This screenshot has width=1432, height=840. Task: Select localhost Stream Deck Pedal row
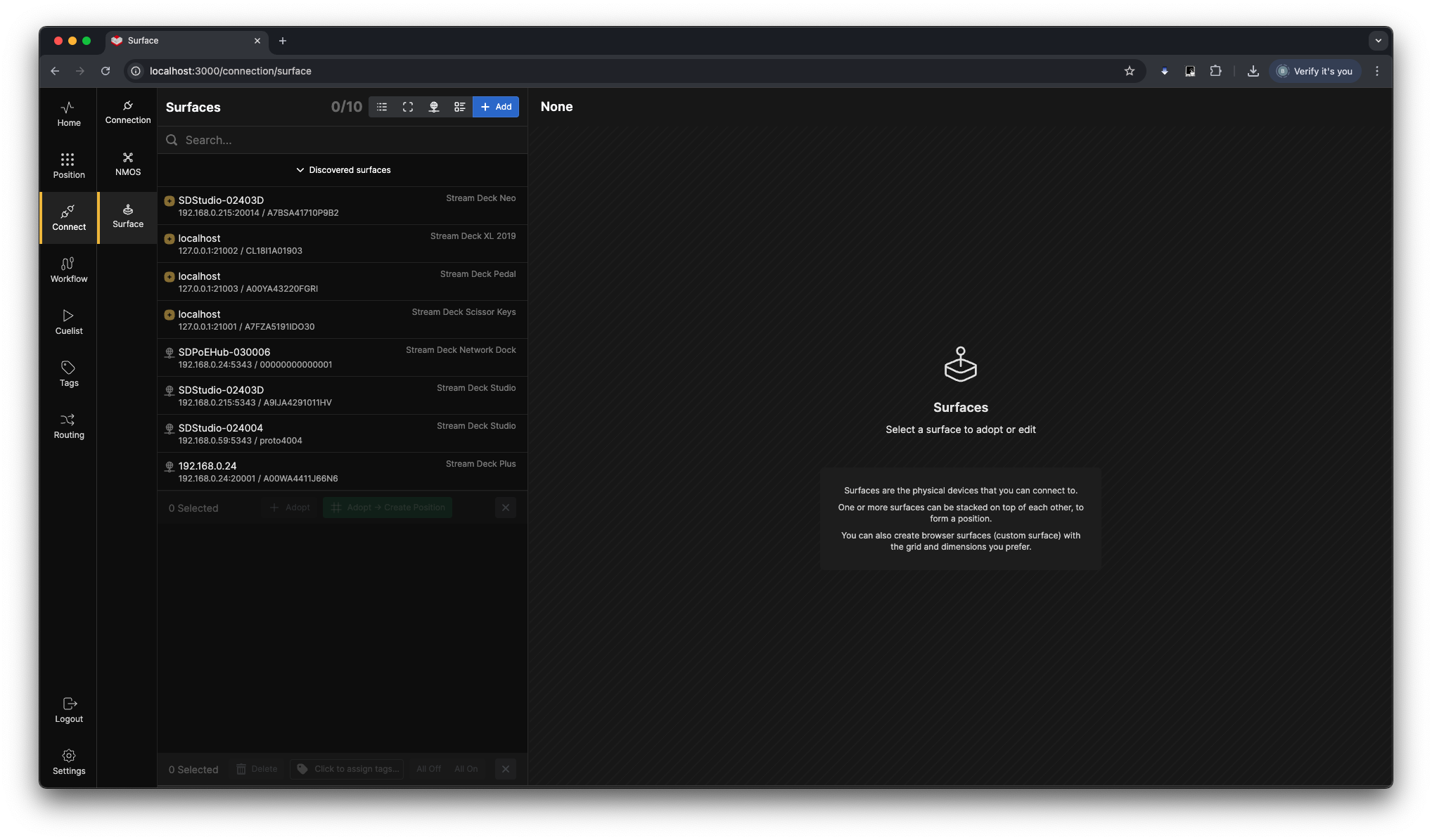coord(343,282)
